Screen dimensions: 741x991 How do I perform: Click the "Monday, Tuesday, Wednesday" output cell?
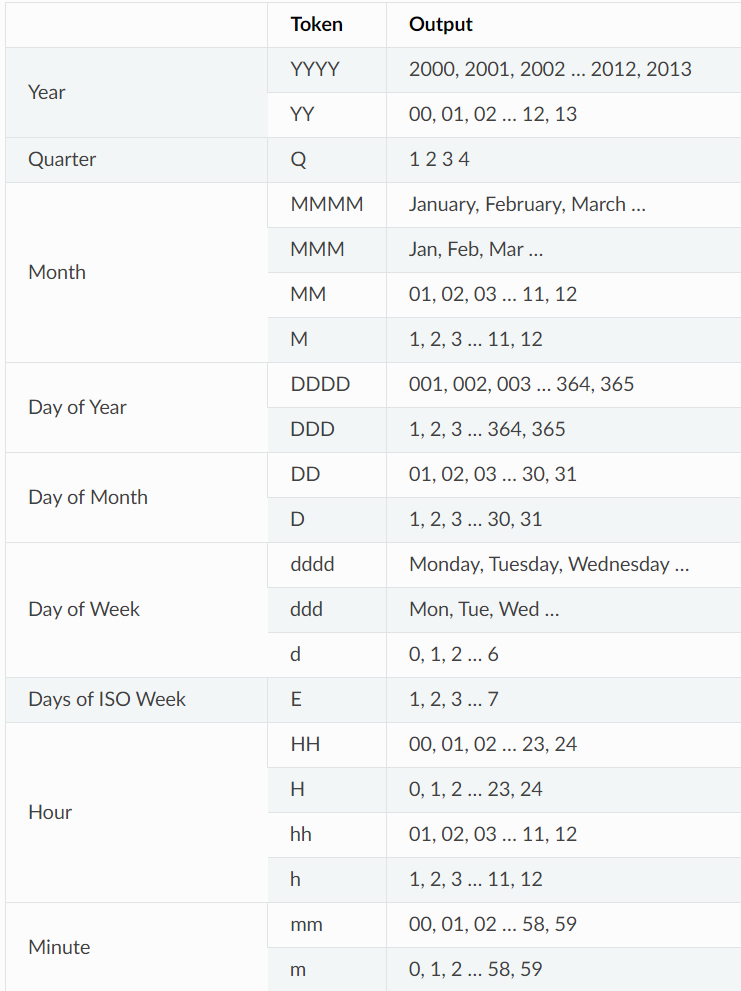[549, 564]
